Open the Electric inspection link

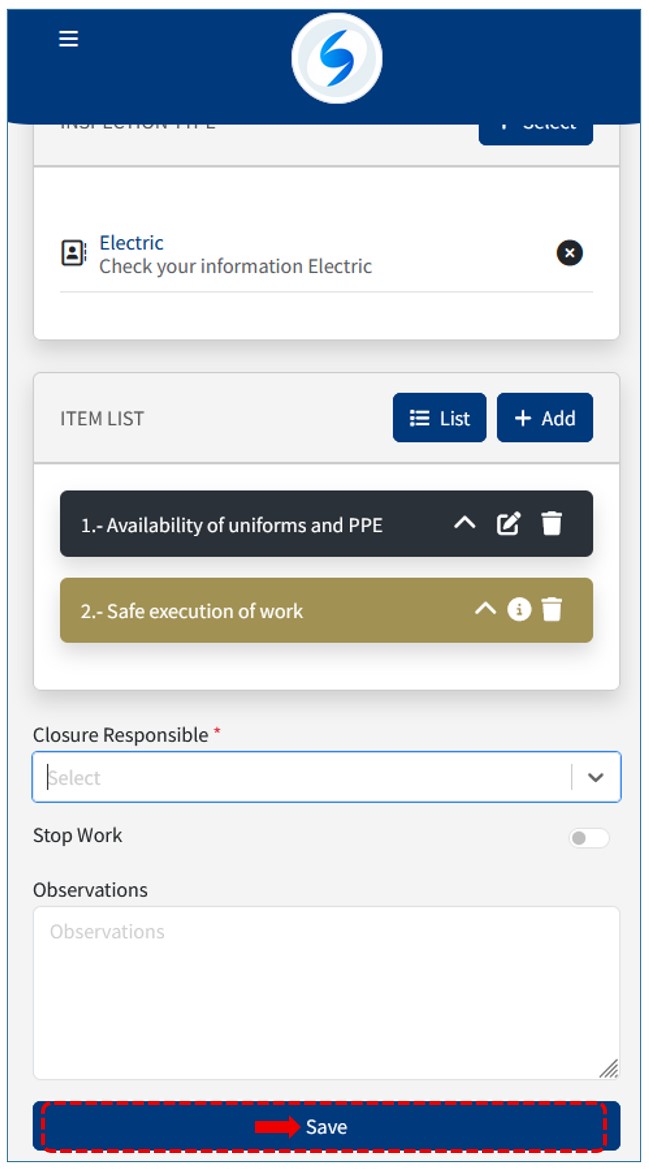pos(131,243)
